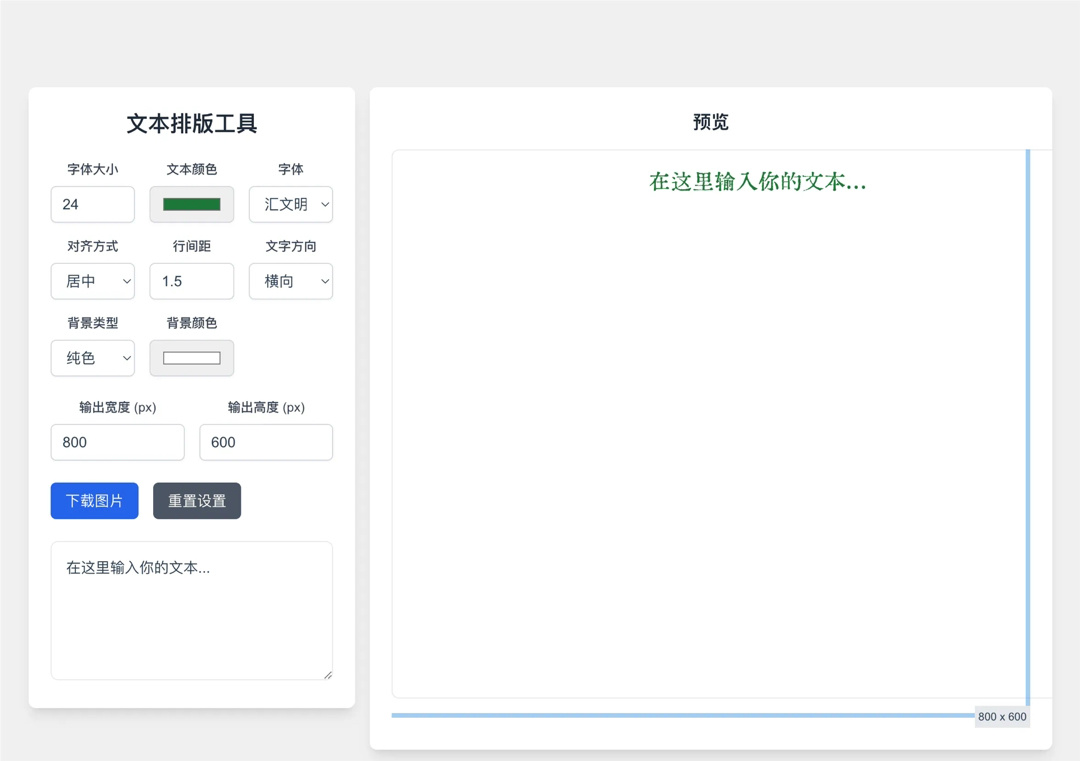
Task: Click the 文本排版工具 heading
Action: coord(191,124)
